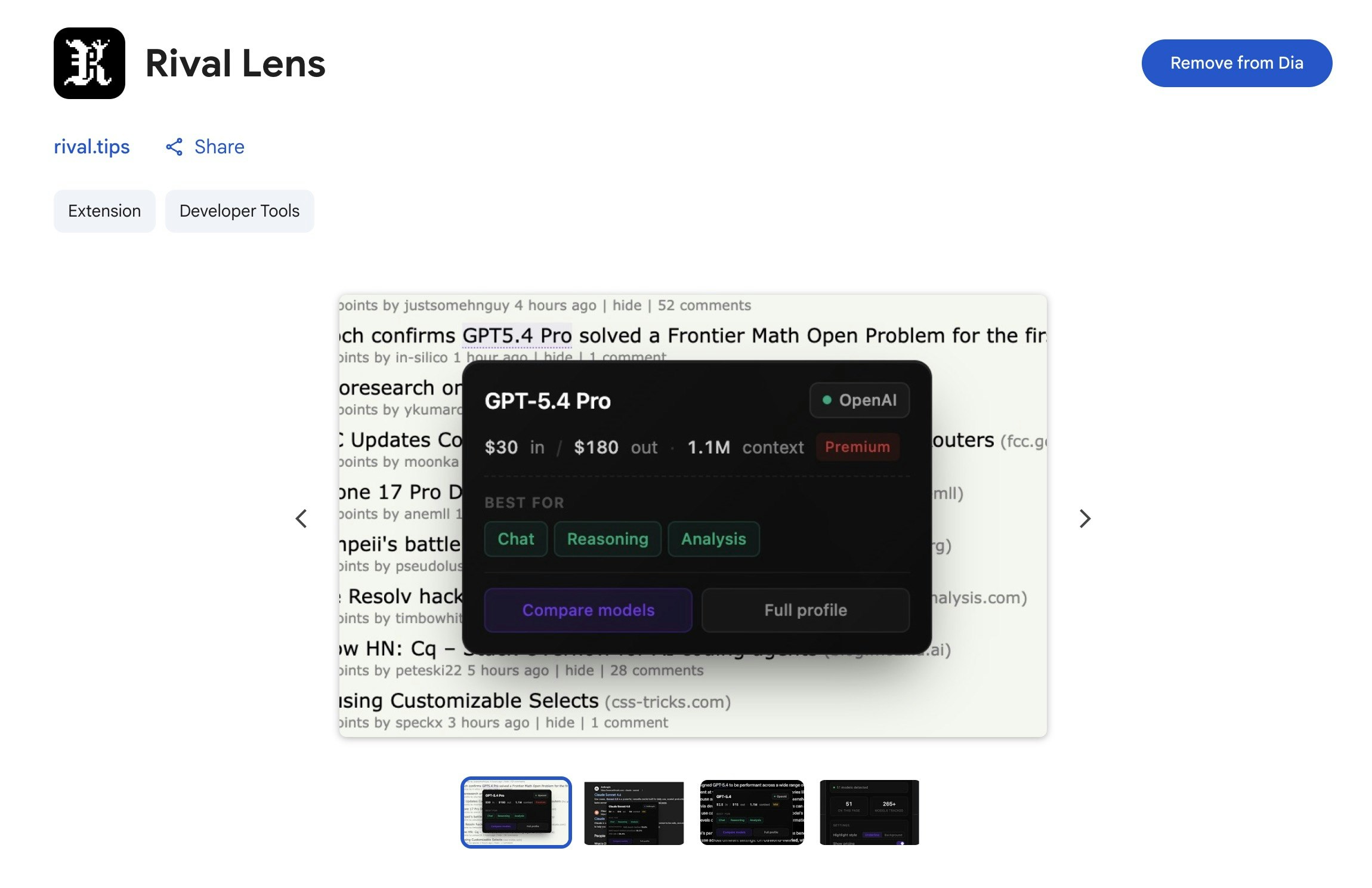
Task: Select the Reasoning capability tag
Action: coord(608,539)
